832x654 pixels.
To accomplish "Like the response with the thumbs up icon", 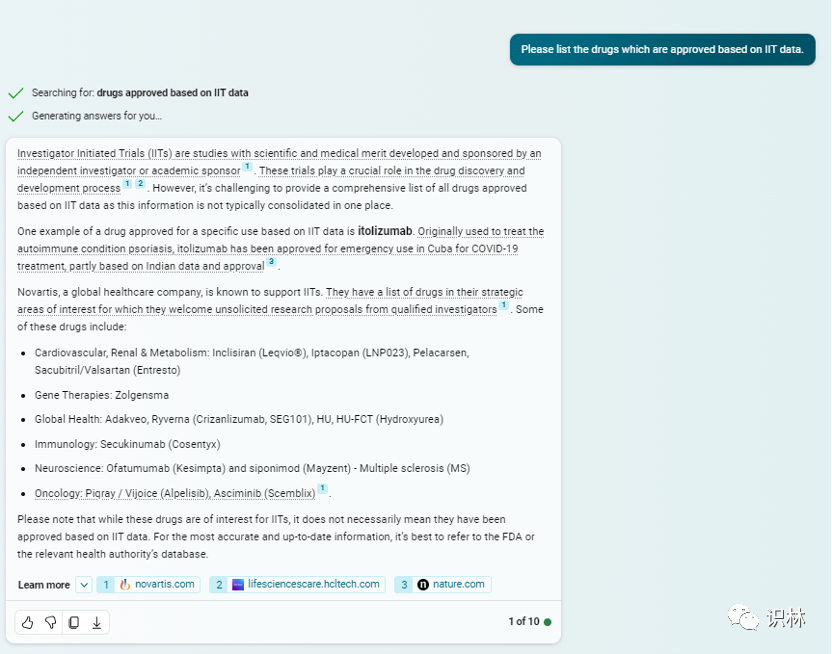I will coord(28,622).
